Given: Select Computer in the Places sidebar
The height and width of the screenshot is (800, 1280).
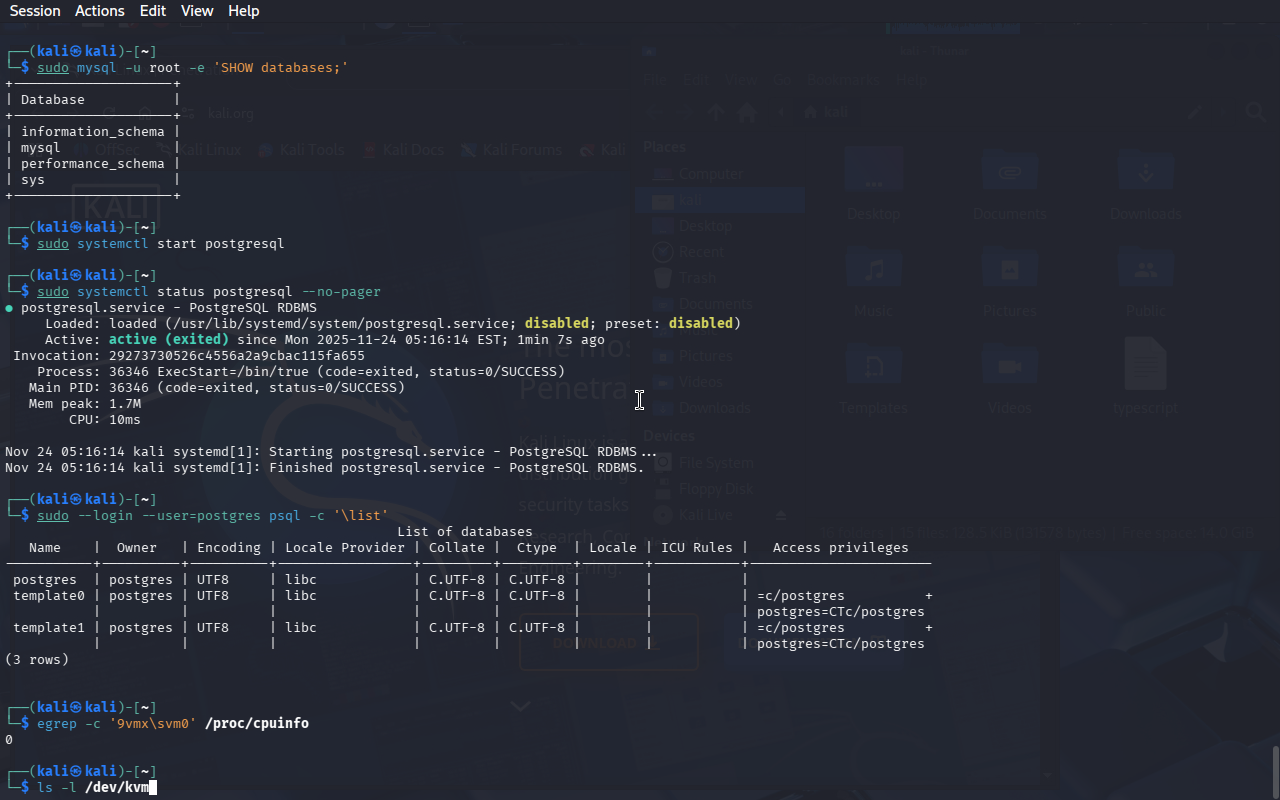Looking at the screenshot, I should 710,174.
